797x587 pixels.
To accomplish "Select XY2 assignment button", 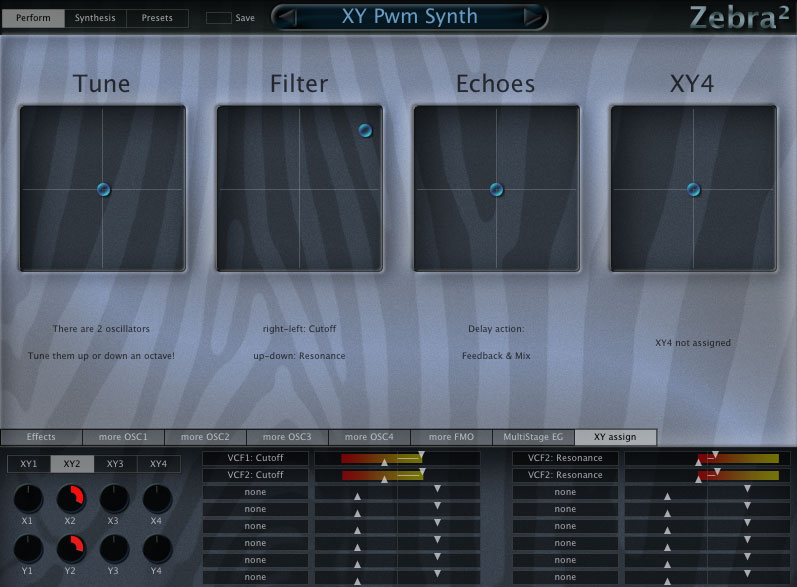I will 72,464.
